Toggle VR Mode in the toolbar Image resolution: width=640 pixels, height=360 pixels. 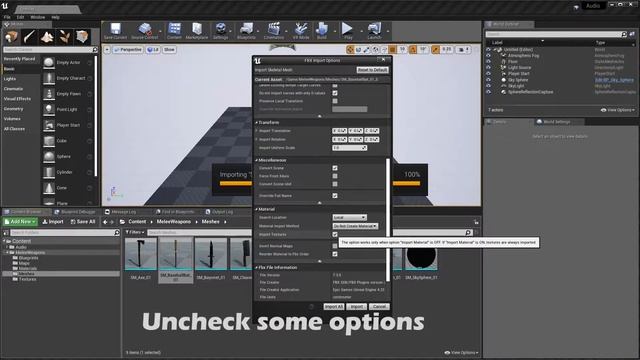[x=301, y=31]
